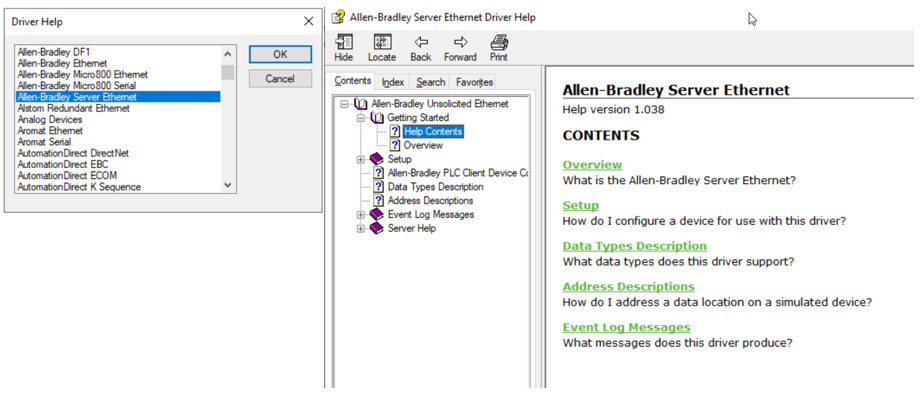Select AutomationDirect ECOM driver
Image resolution: width=922 pixels, height=399 pixels.
[x=118, y=175]
